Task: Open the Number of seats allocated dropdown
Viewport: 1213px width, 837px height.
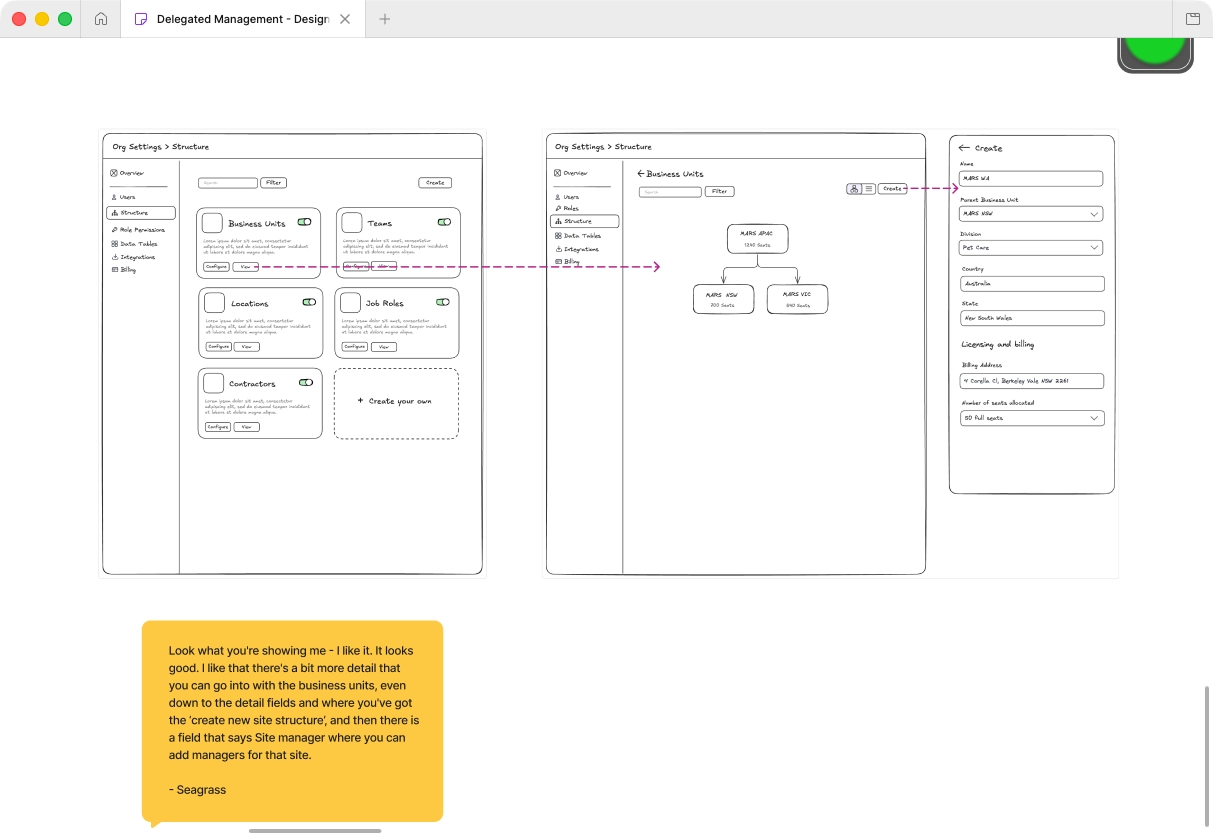Action: tap(1032, 418)
